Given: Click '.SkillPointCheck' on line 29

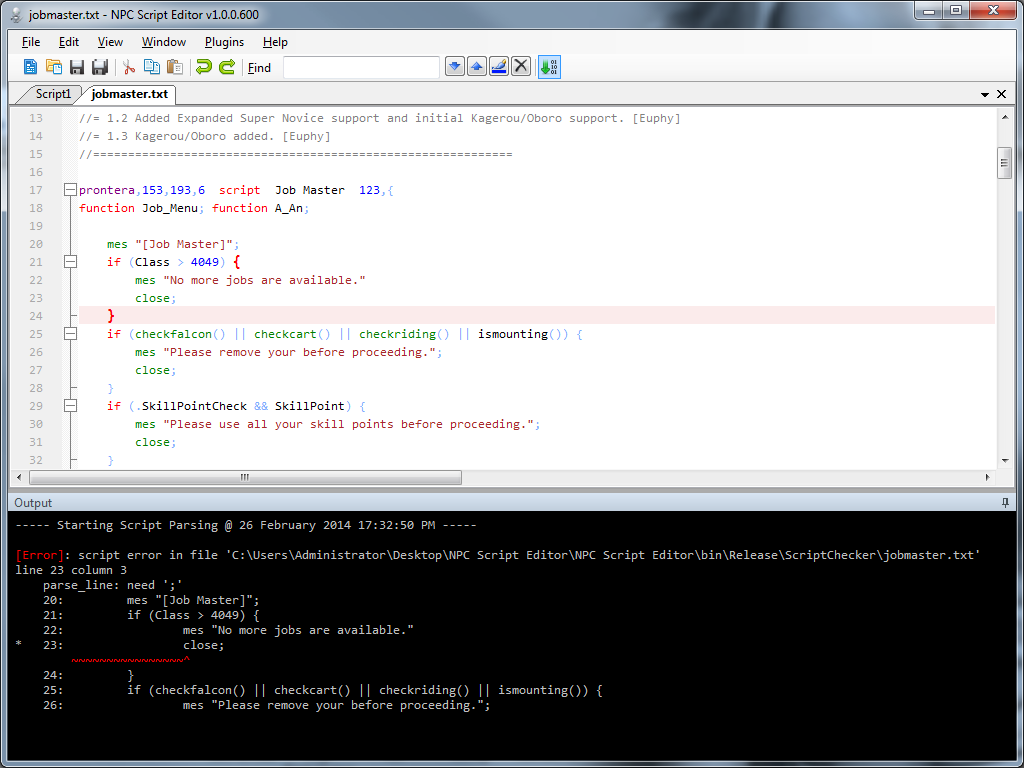Looking at the screenshot, I should (191, 406).
